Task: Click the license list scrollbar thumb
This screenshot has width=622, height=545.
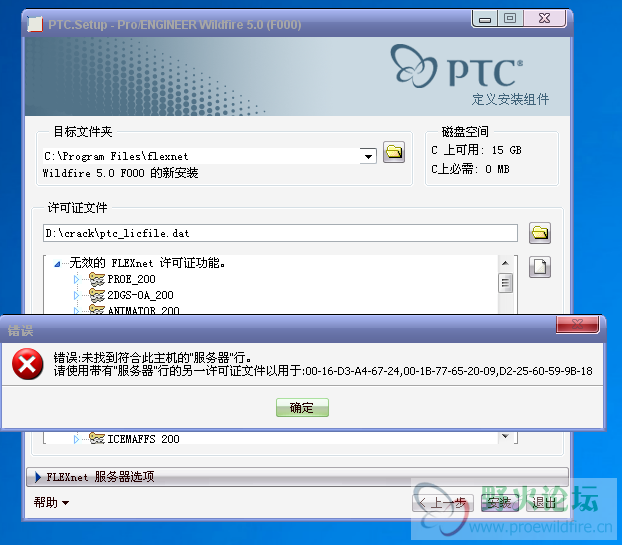Action: [505, 283]
